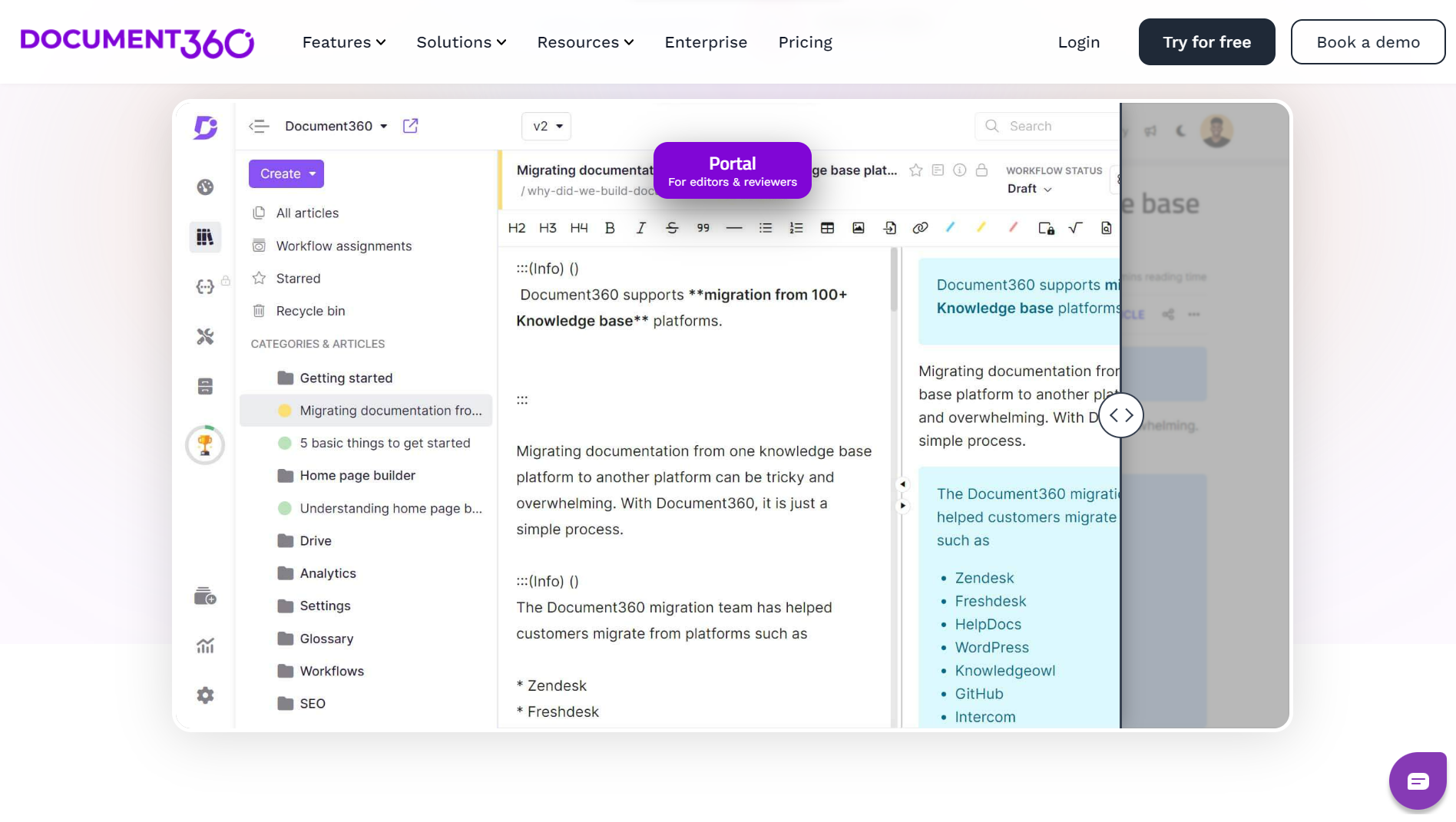Image resolution: width=1456 pixels, height=822 pixels.
Task: Click the LaTeX square root icon
Action: click(x=1076, y=228)
